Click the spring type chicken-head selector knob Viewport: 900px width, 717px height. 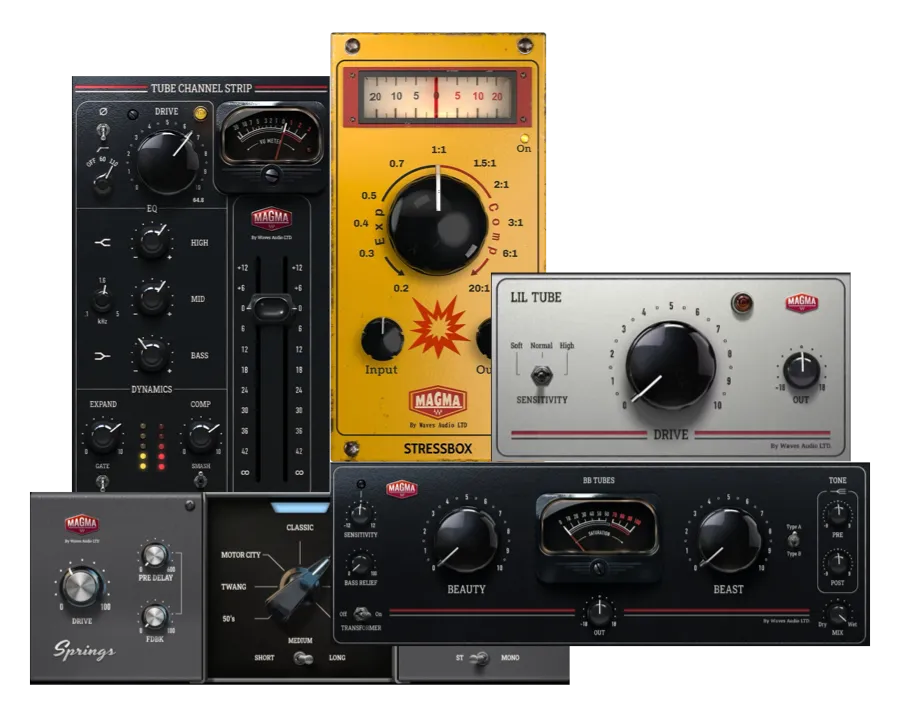click(x=297, y=587)
